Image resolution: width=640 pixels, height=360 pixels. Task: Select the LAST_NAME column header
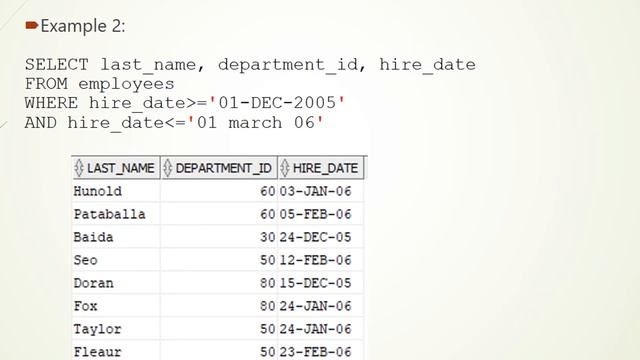coord(116,168)
